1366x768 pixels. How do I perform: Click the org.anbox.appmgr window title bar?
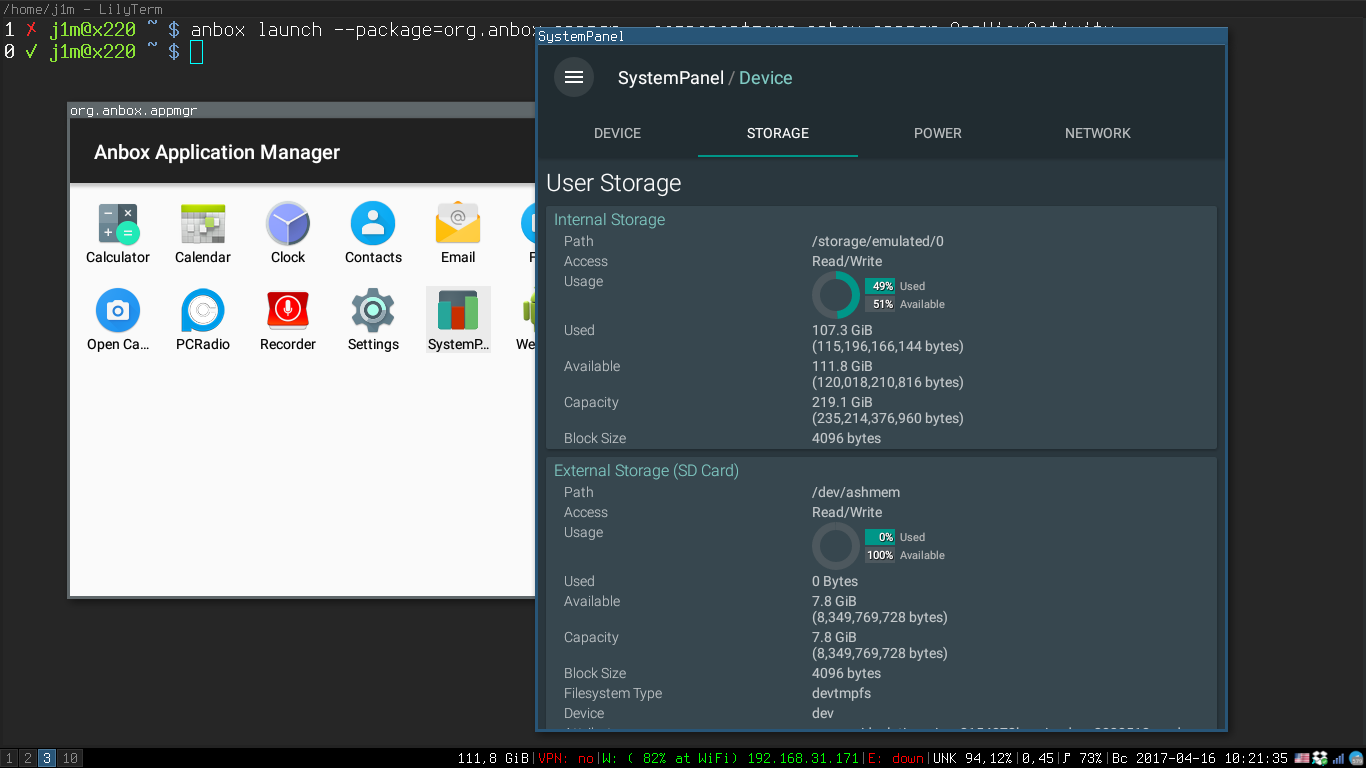(x=302, y=110)
